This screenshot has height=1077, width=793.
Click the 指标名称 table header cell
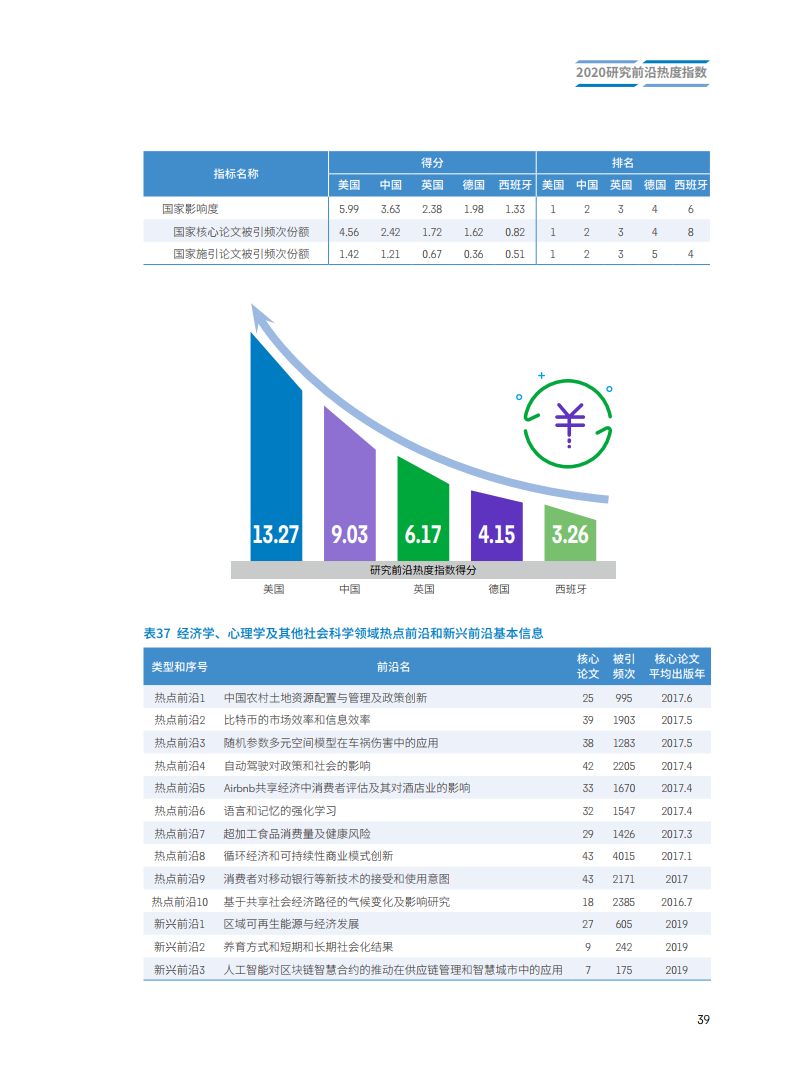236,174
